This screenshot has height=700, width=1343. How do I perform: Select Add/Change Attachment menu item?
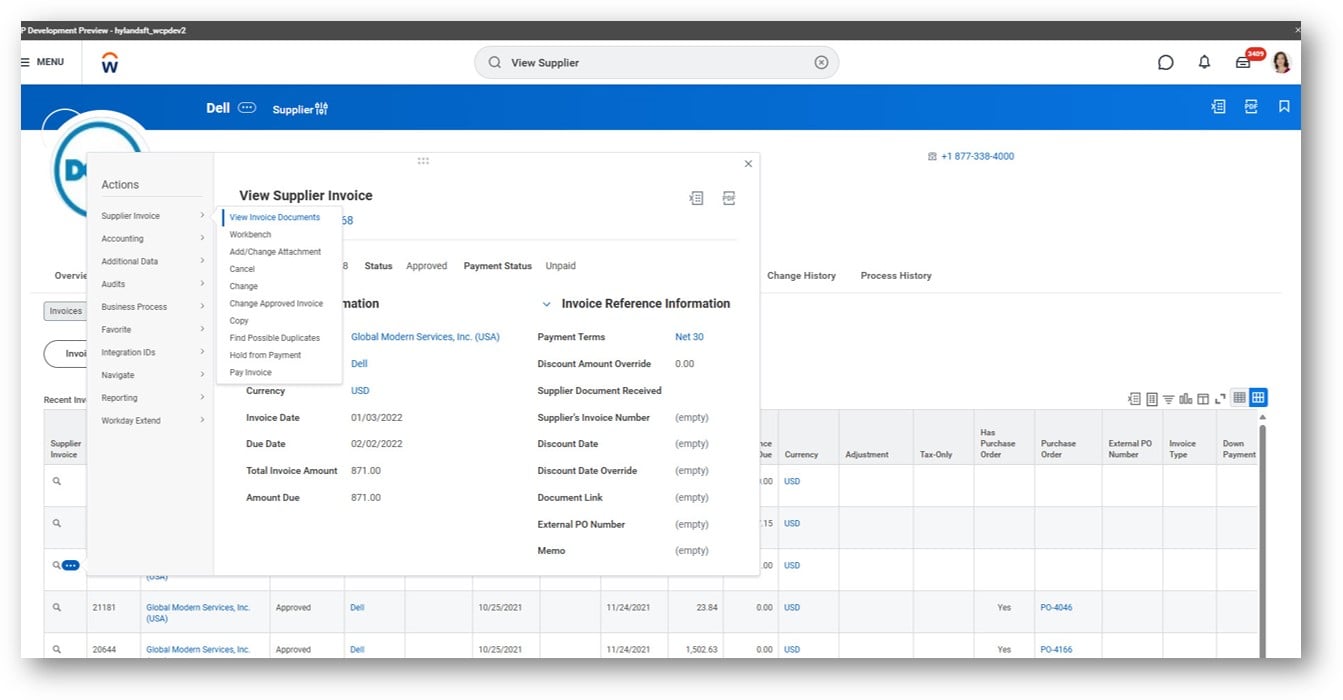coord(275,252)
